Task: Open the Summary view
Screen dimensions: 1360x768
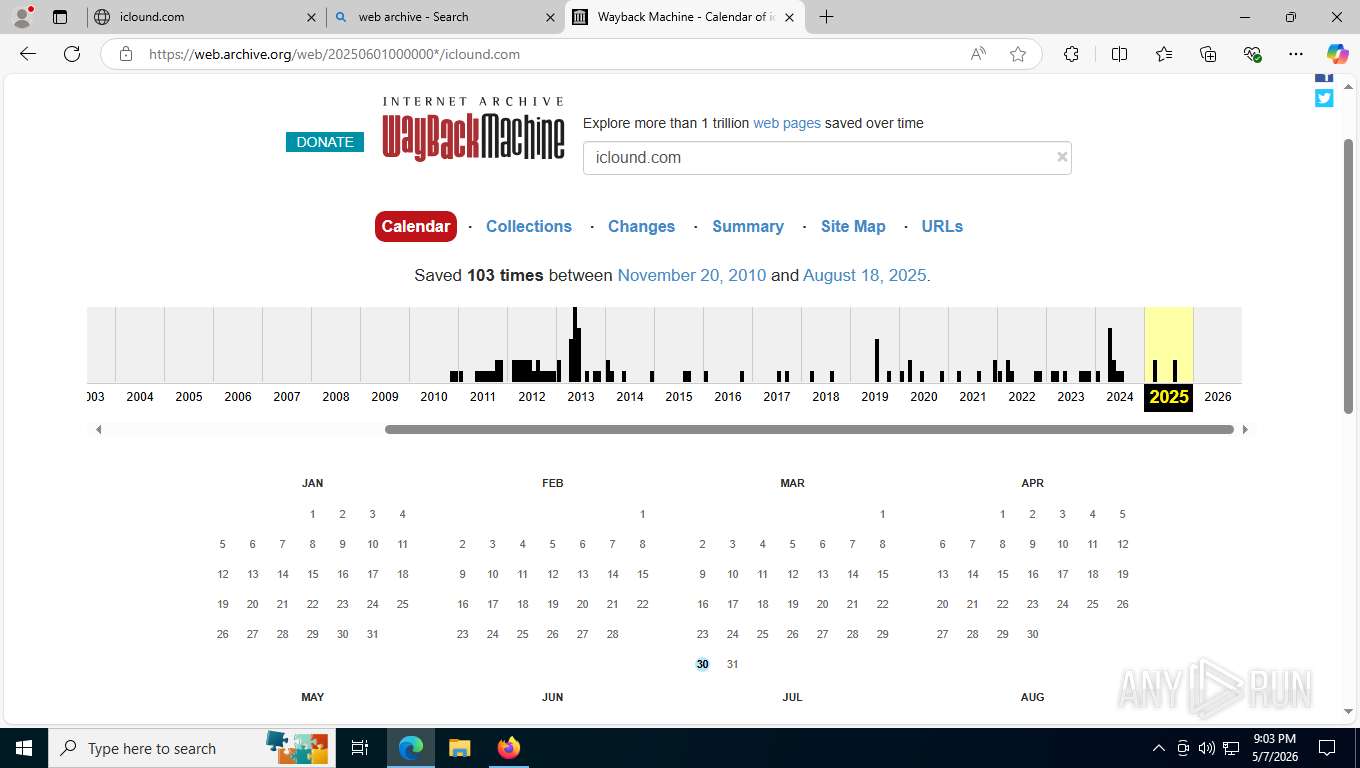Action: pos(748,226)
